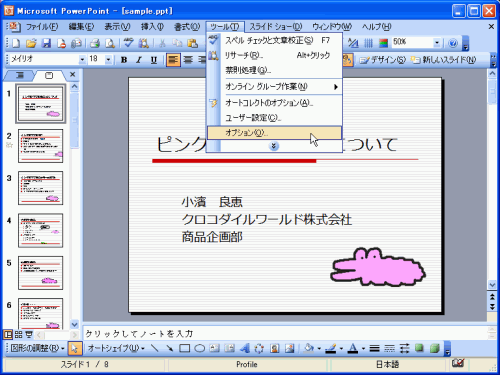The width and height of the screenshot is (500, 375).
Task: Click the 新しいスライド (New Slide) button
Action: (x=443, y=60)
